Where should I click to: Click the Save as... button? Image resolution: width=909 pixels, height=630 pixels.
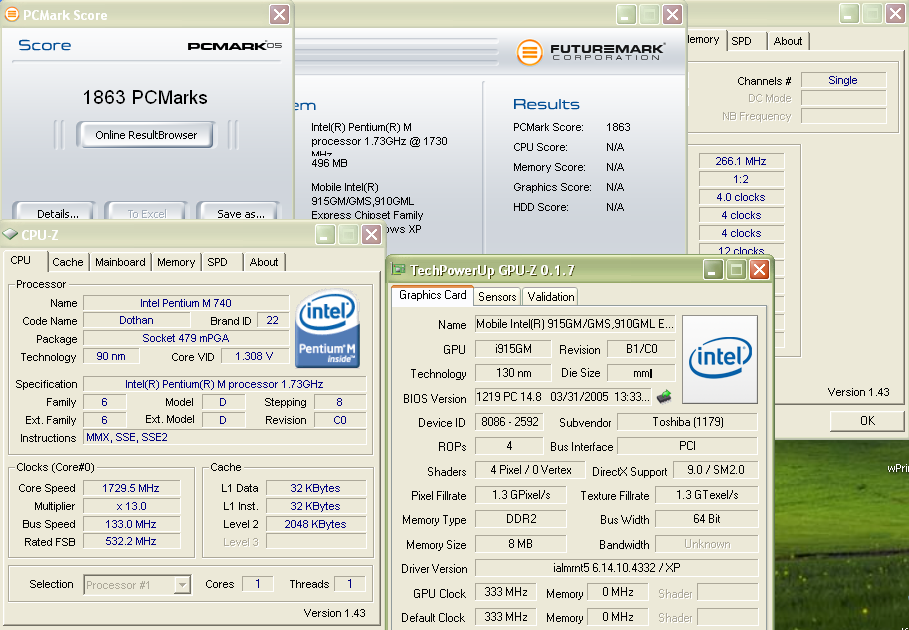(x=239, y=212)
